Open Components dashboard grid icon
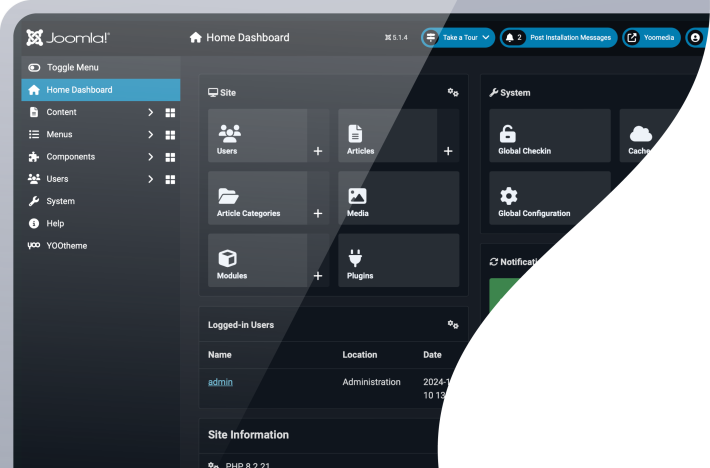 (x=170, y=157)
